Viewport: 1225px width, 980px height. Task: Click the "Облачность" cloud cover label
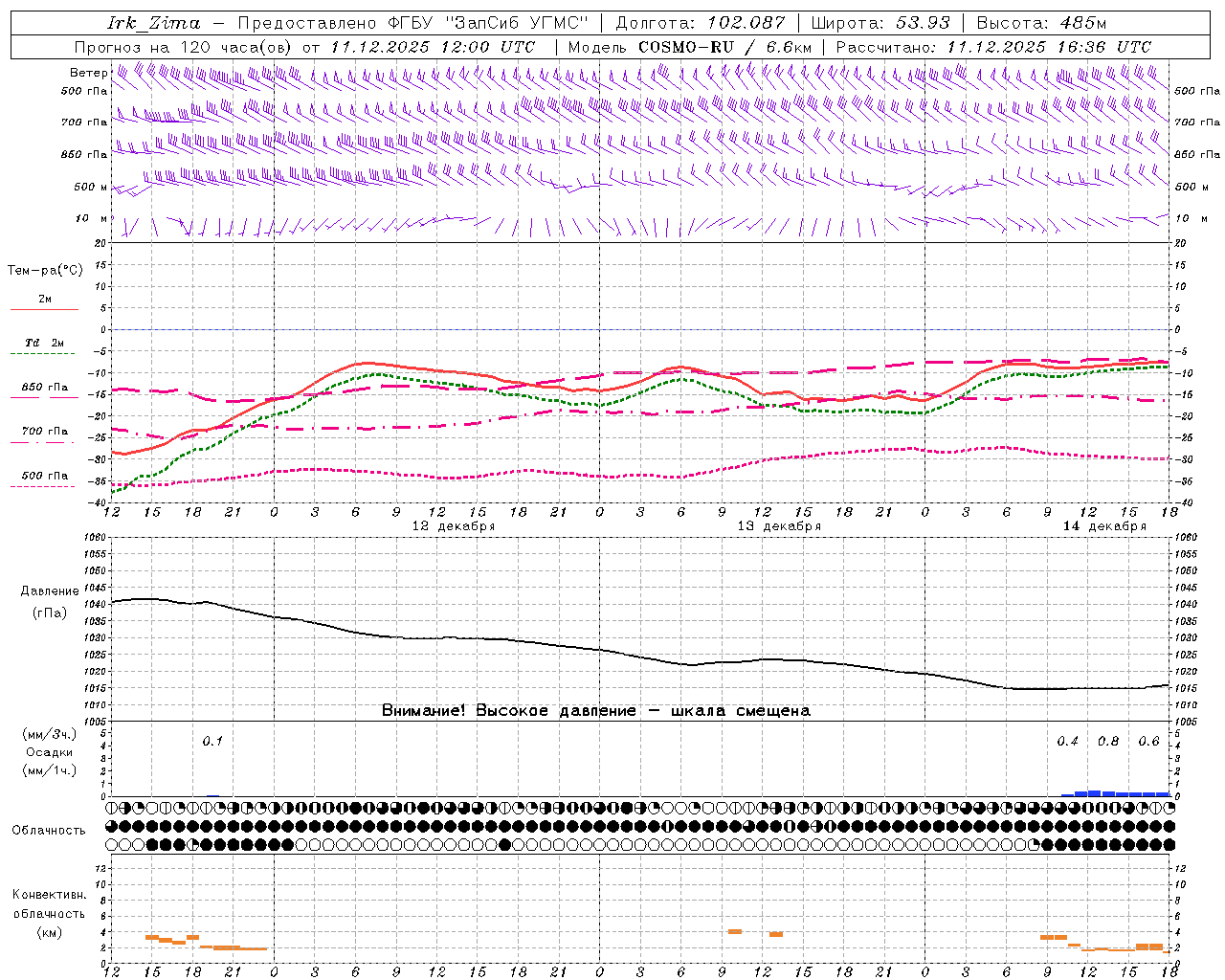click(49, 830)
